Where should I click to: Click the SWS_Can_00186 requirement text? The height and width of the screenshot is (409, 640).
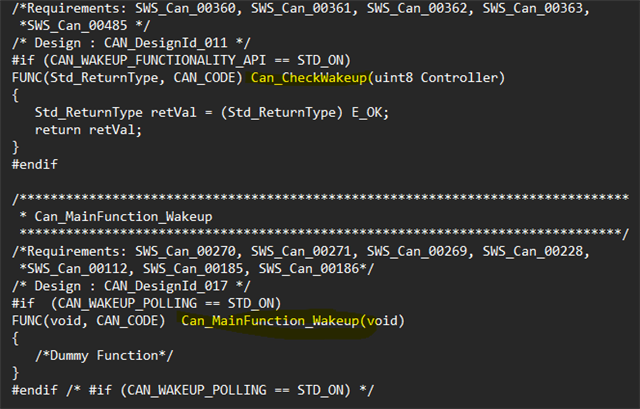[309, 269]
